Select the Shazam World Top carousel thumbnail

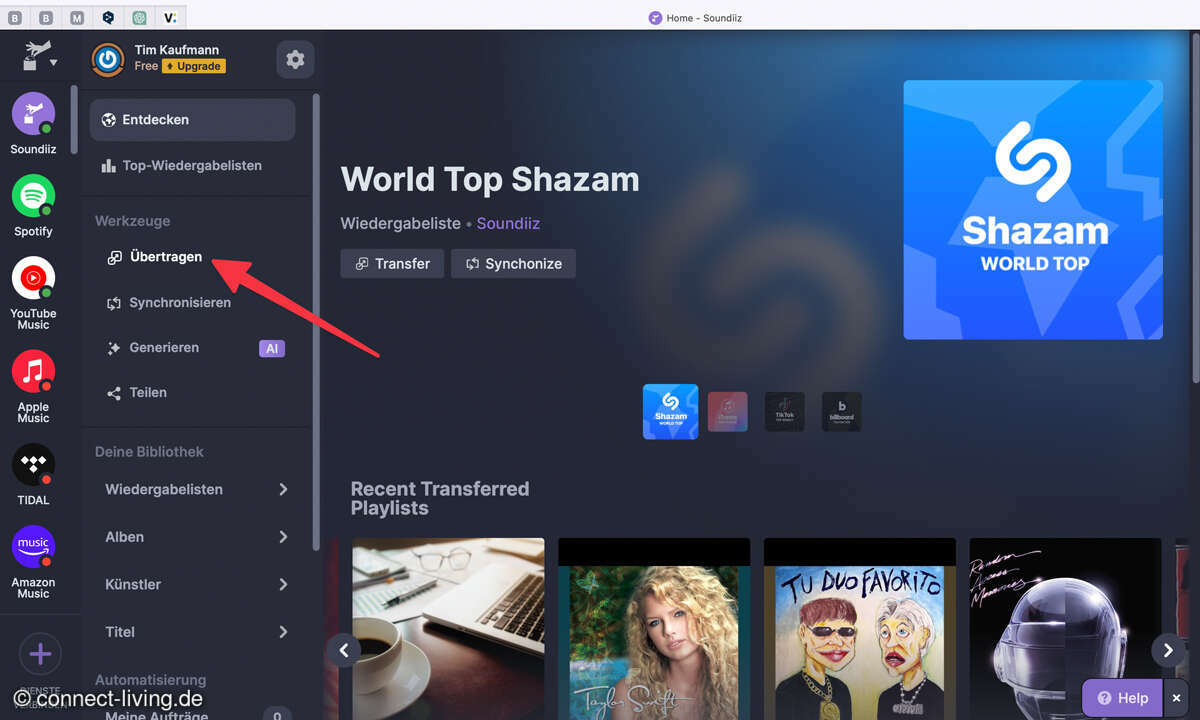click(670, 411)
